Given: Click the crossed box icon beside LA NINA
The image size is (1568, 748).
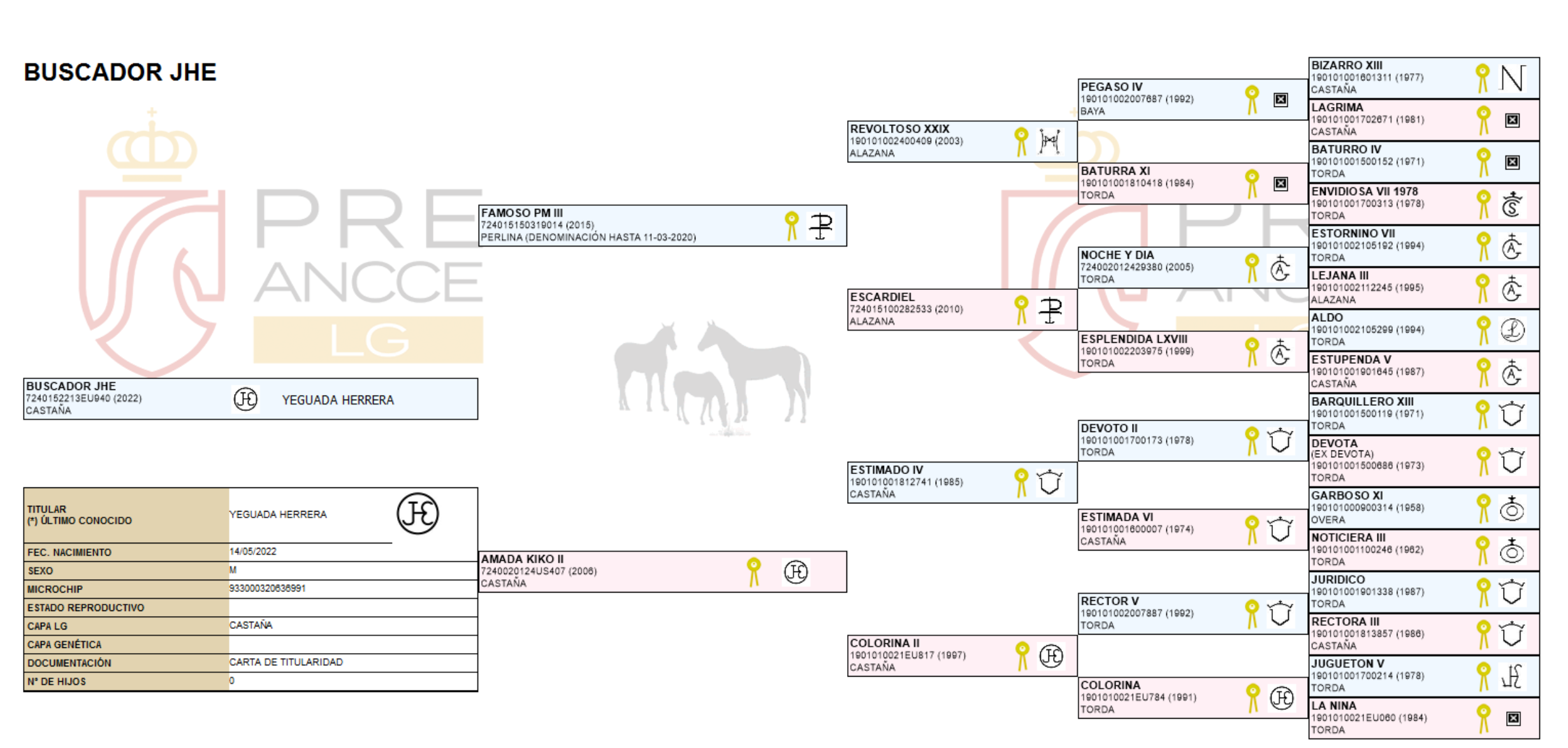Looking at the screenshot, I should click(x=1513, y=719).
